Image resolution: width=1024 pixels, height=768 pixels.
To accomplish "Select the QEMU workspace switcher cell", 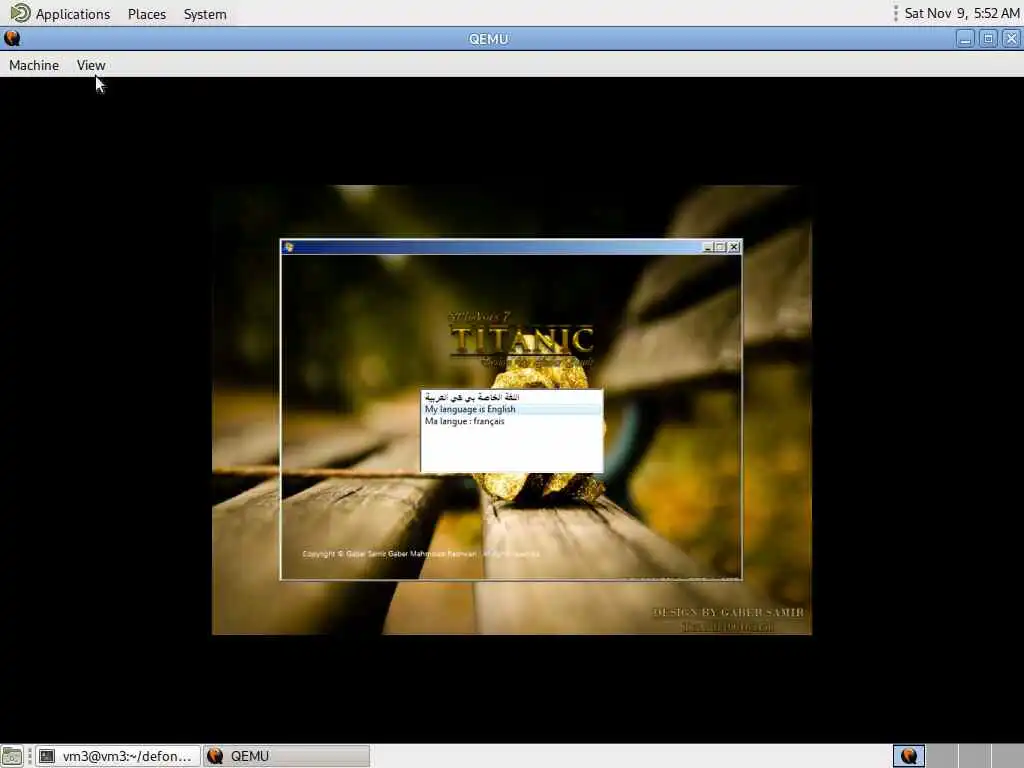I will click(909, 756).
